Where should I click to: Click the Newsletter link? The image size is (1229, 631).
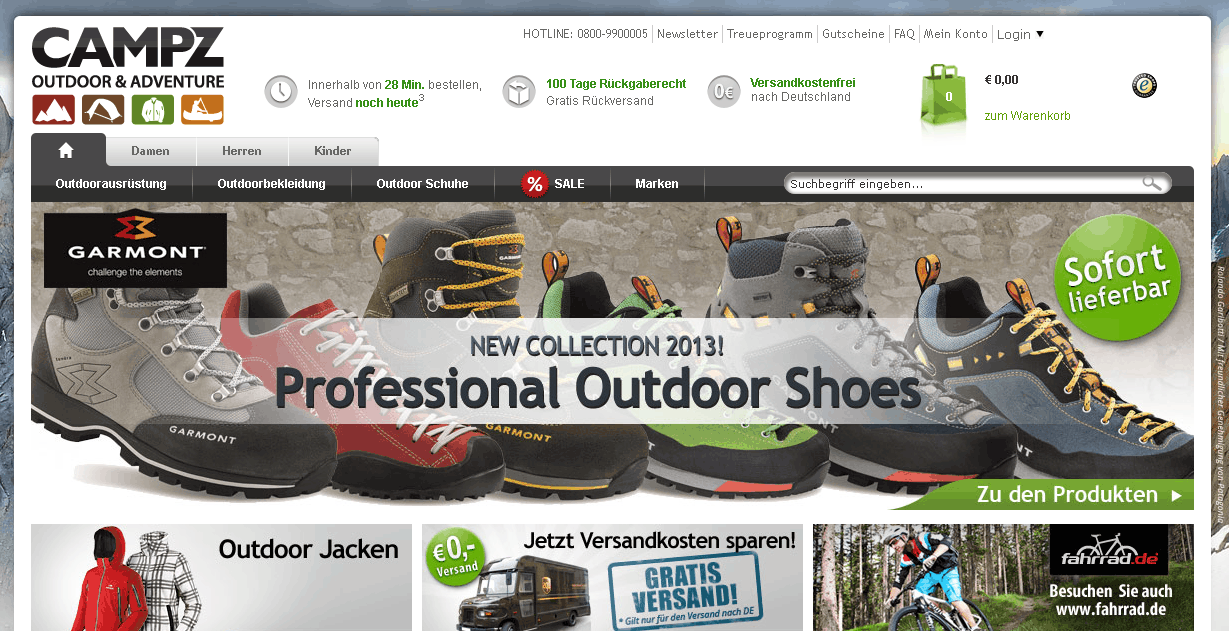[687, 34]
